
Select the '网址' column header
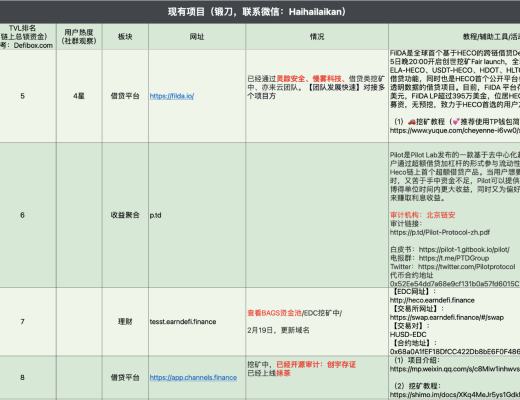pyautogui.click(x=197, y=37)
